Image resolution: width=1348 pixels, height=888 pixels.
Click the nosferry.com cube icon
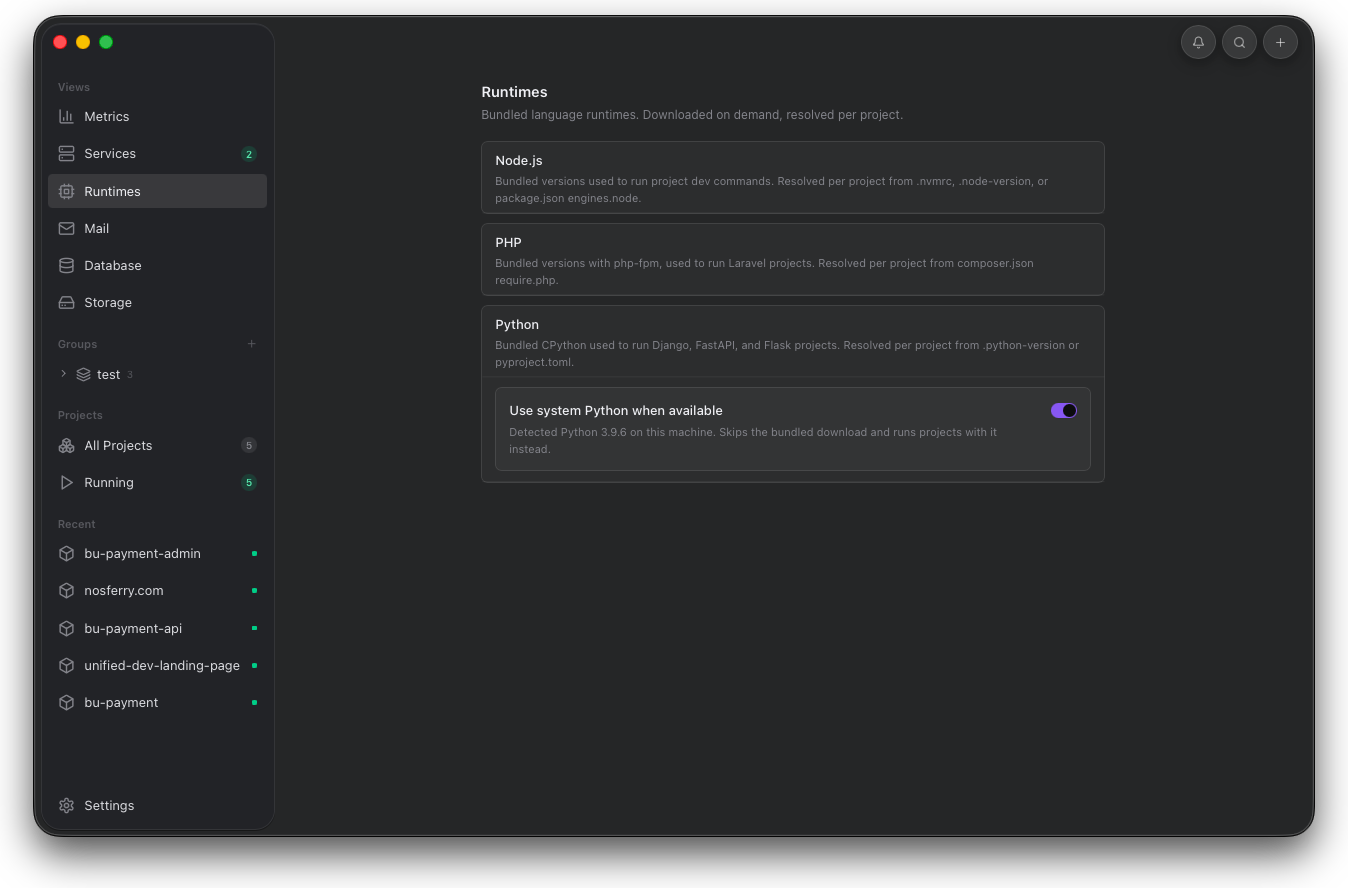(x=66, y=590)
